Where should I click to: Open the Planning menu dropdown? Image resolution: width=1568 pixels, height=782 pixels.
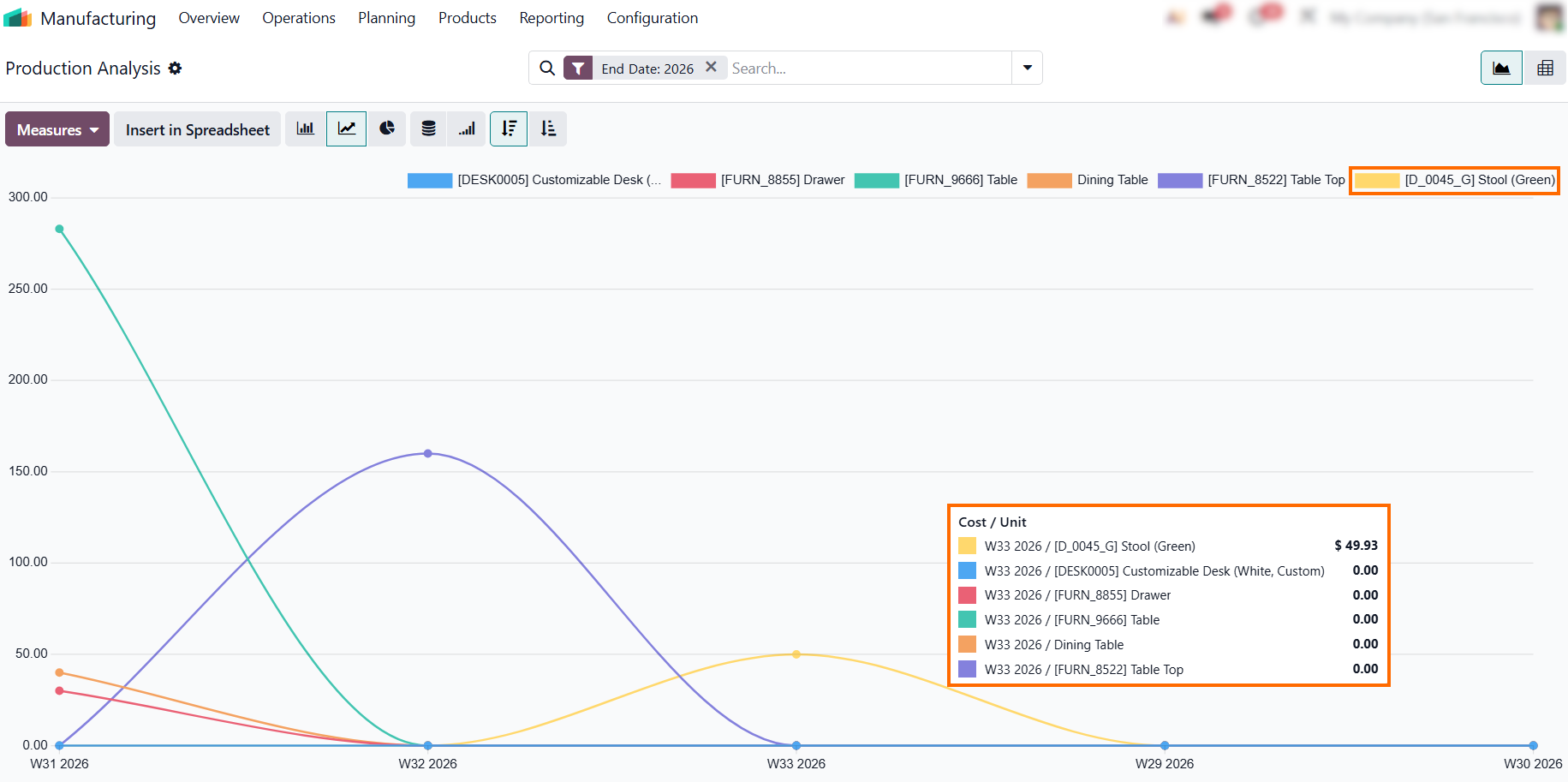tap(386, 18)
